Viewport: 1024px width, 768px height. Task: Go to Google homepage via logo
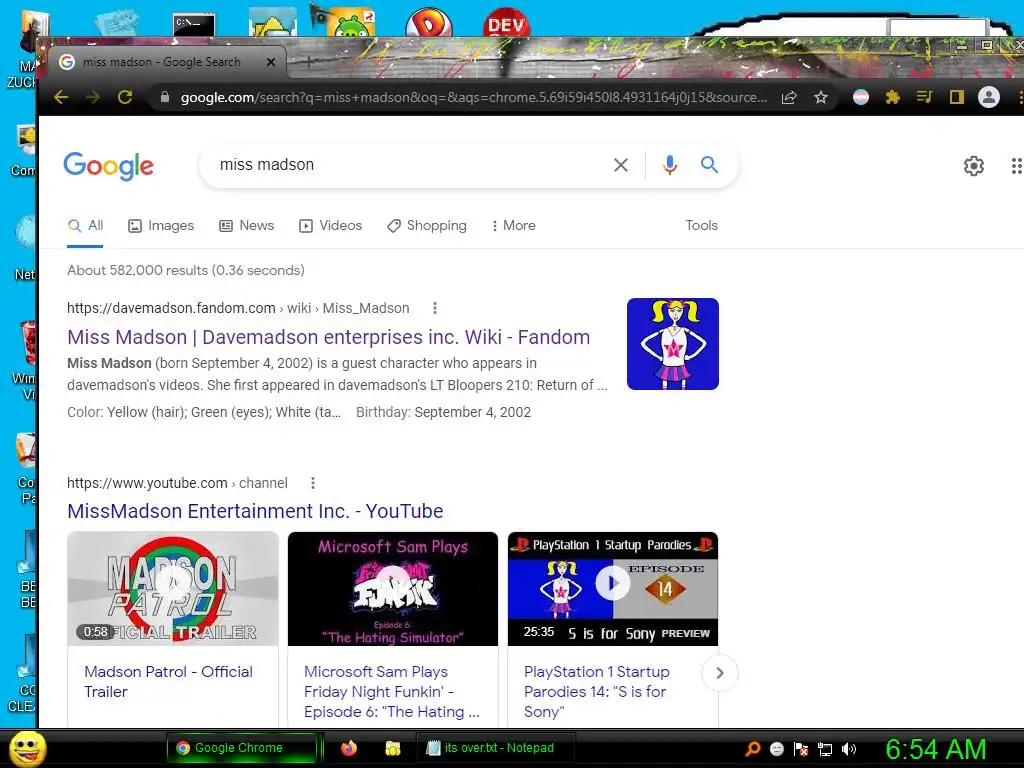108,166
